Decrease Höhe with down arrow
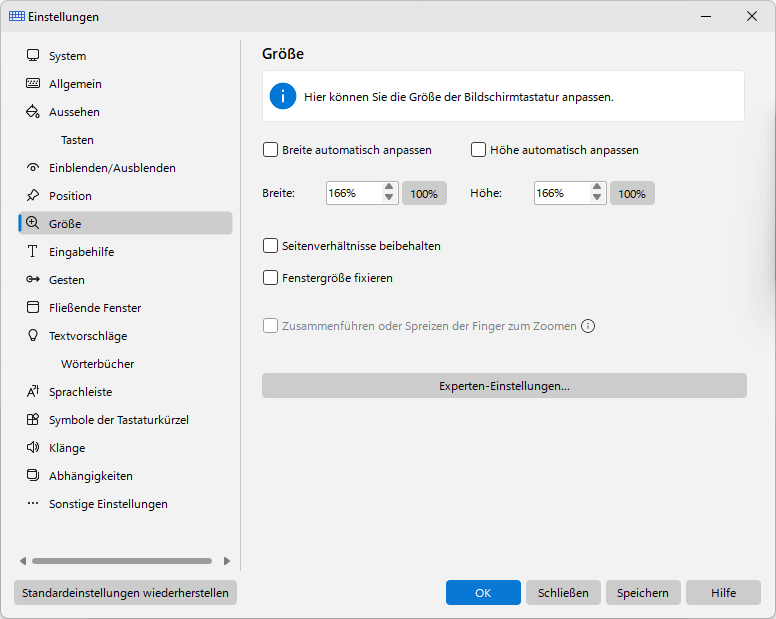 coord(597,197)
